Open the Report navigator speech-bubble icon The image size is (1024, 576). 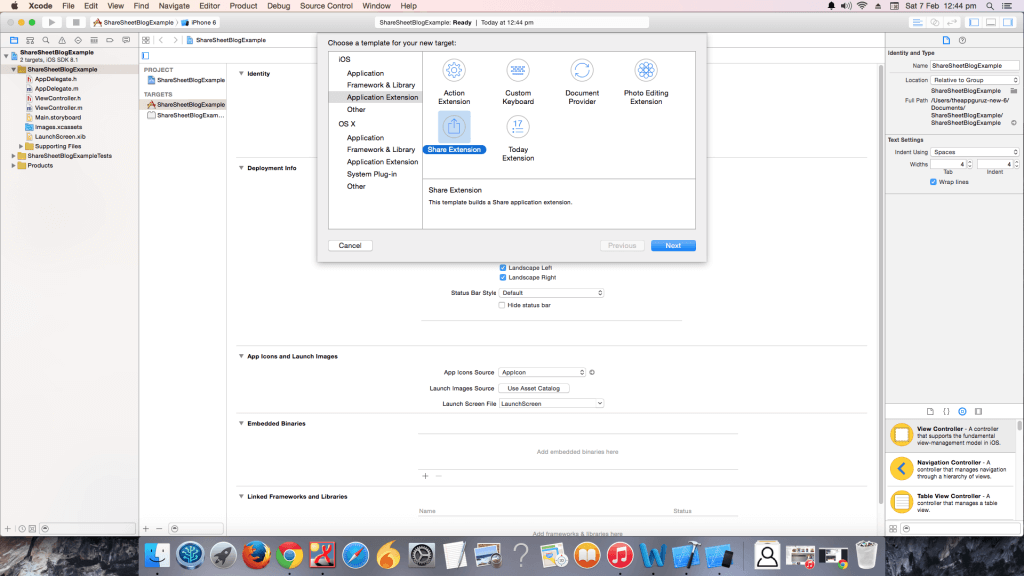126,40
